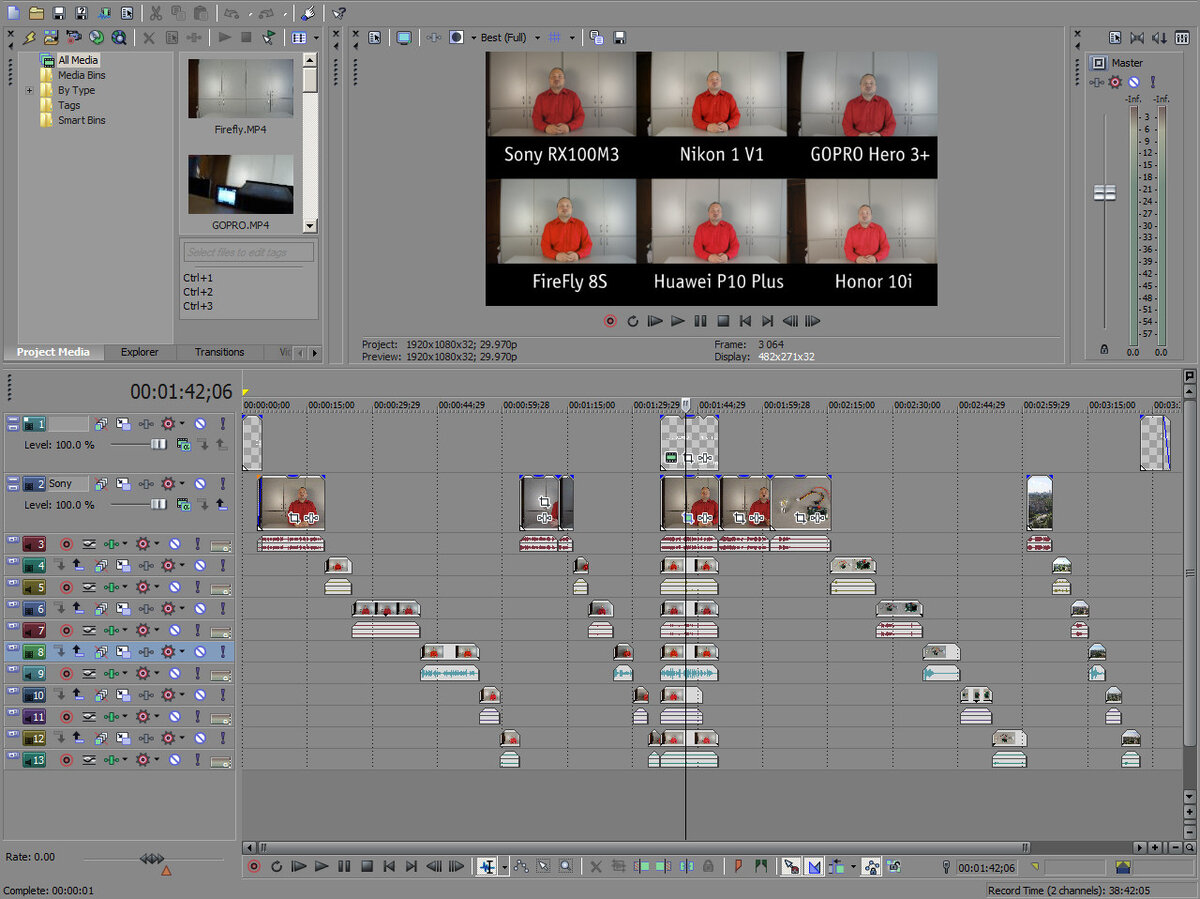This screenshot has width=1200, height=899.
Task: Mute audio track 3
Action: 175,544
